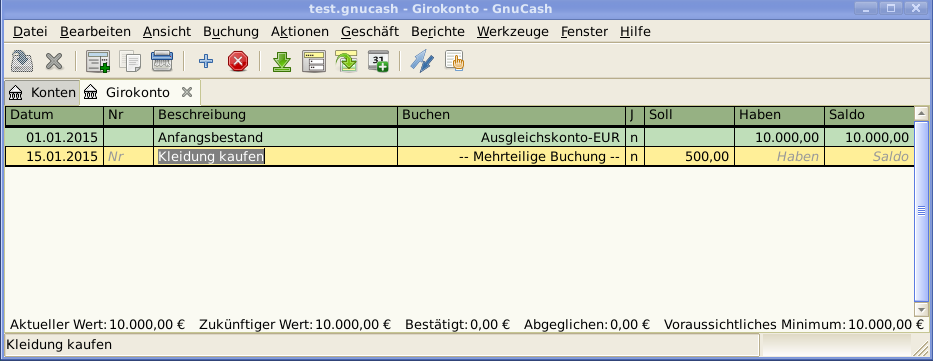Click the scrollbar down arrow
Image resolution: width=933 pixels, height=361 pixels.
[921, 310]
